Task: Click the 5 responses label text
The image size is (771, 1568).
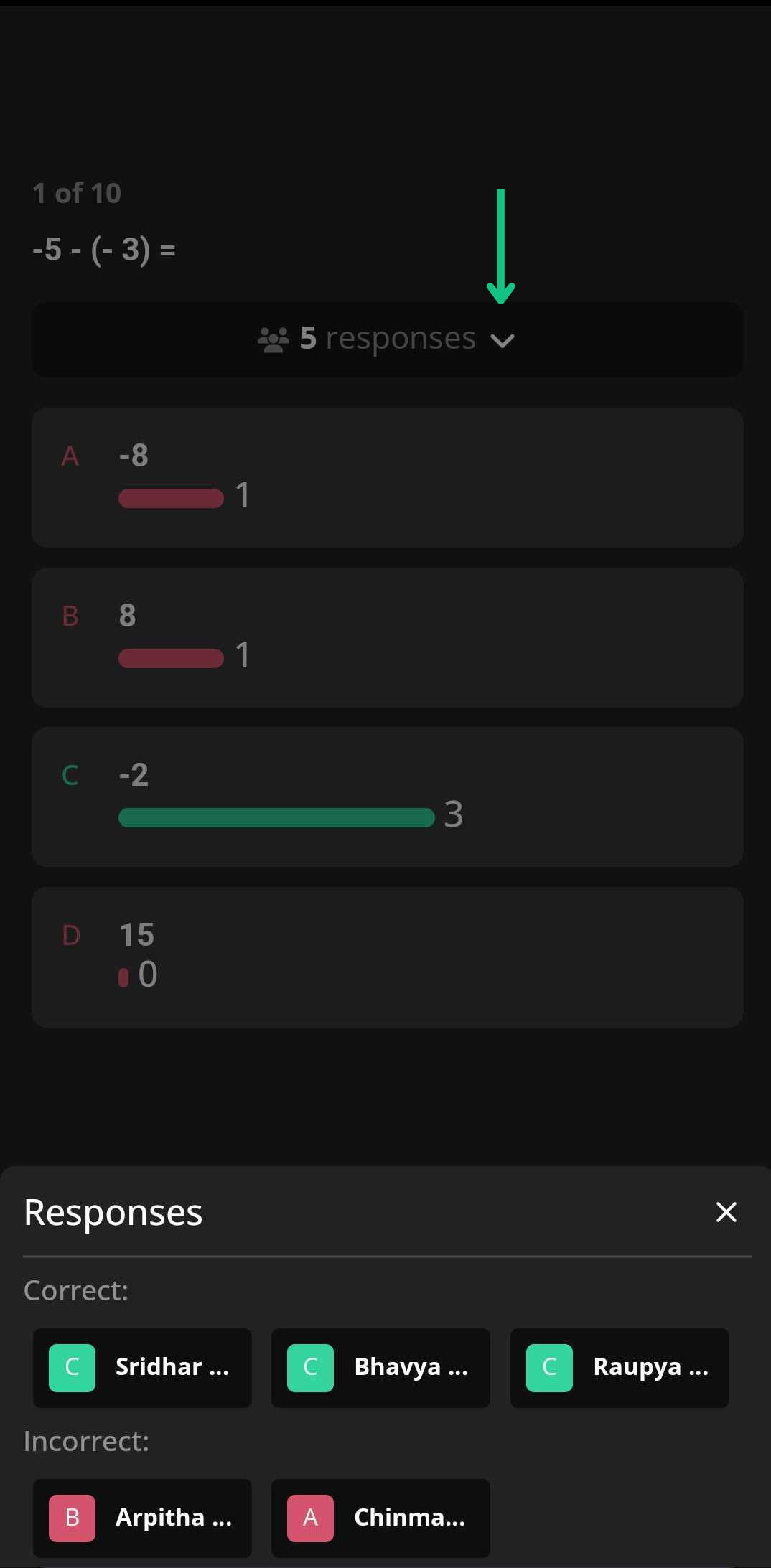Action: coord(388,339)
